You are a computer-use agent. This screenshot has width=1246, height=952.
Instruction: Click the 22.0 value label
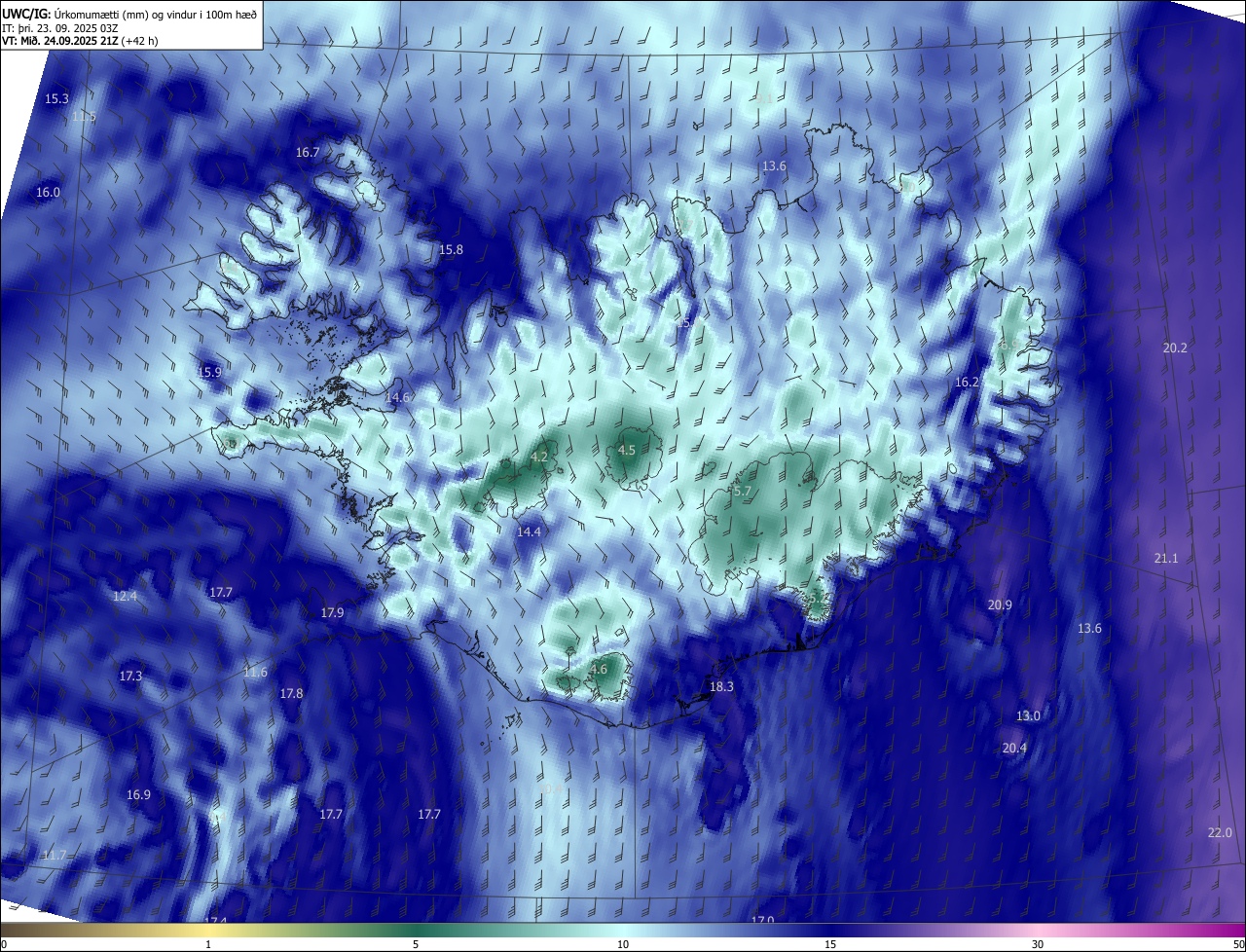click(1220, 832)
